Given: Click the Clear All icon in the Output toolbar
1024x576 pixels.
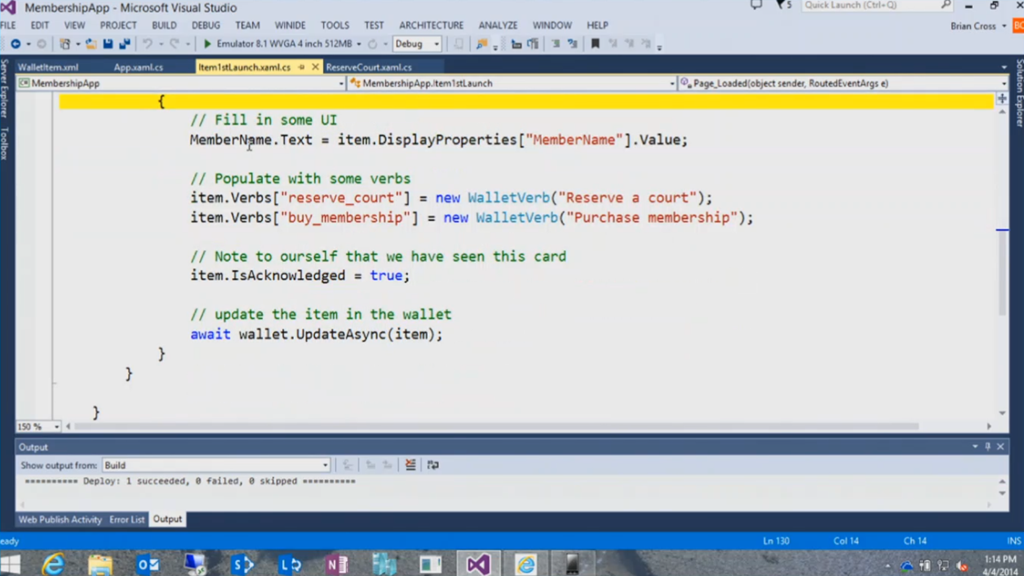Looking at the screenshot, I should click(410, 465).
